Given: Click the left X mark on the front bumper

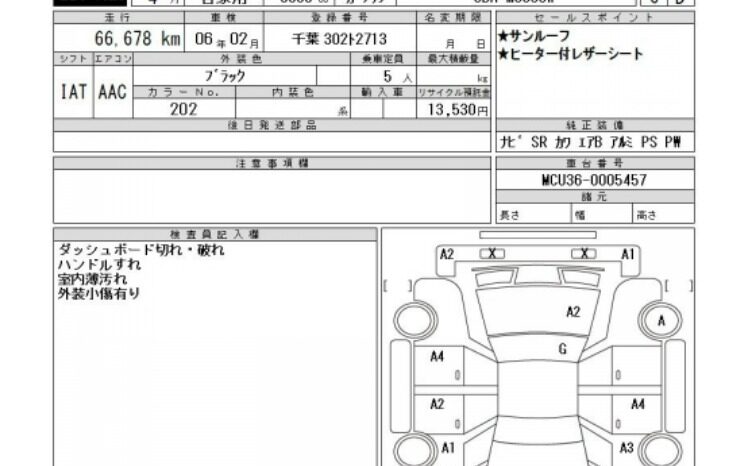Looking at the screenshot, I should [x=491, y=254].
